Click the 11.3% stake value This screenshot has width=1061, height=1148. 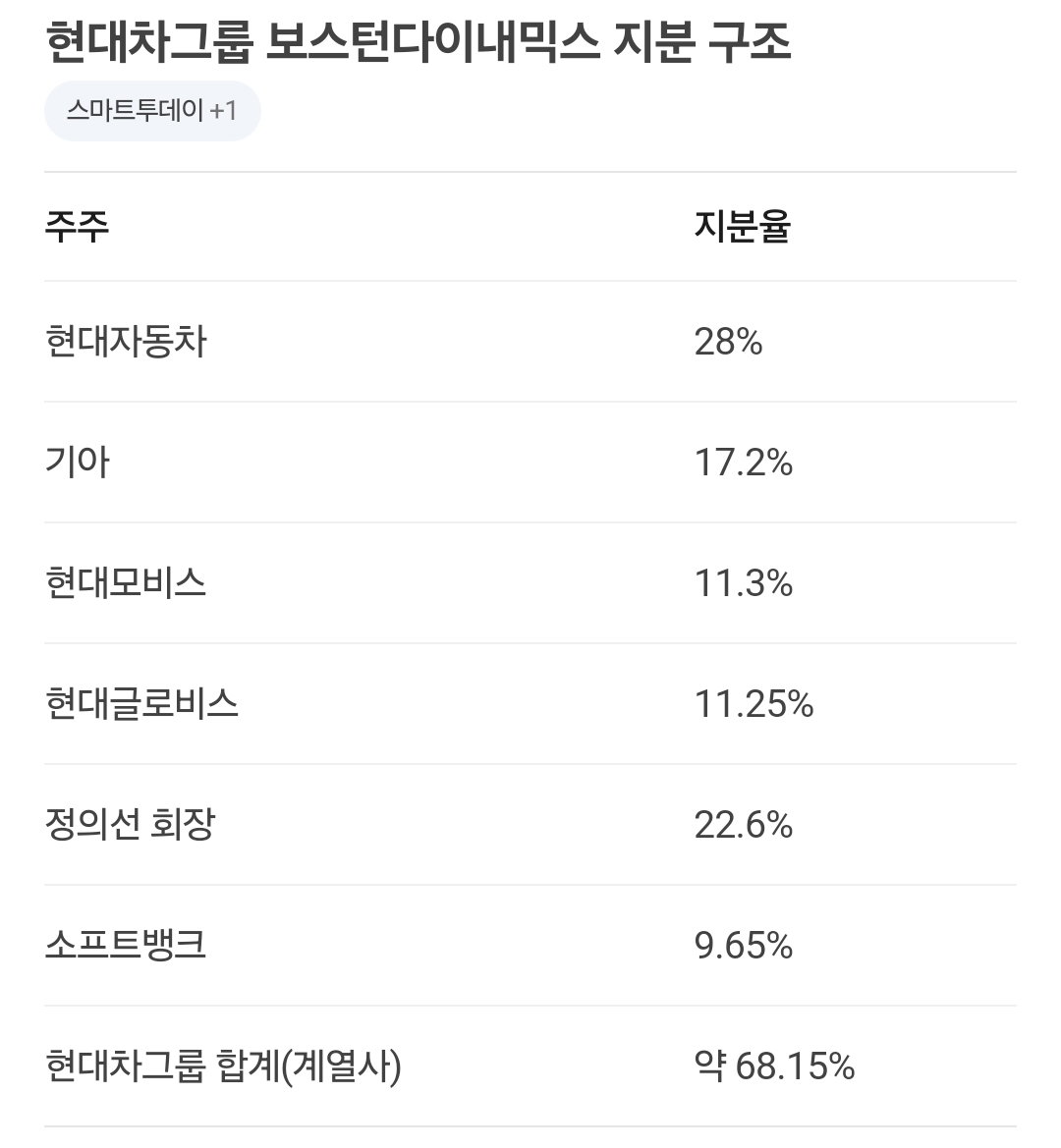[744, 582]
